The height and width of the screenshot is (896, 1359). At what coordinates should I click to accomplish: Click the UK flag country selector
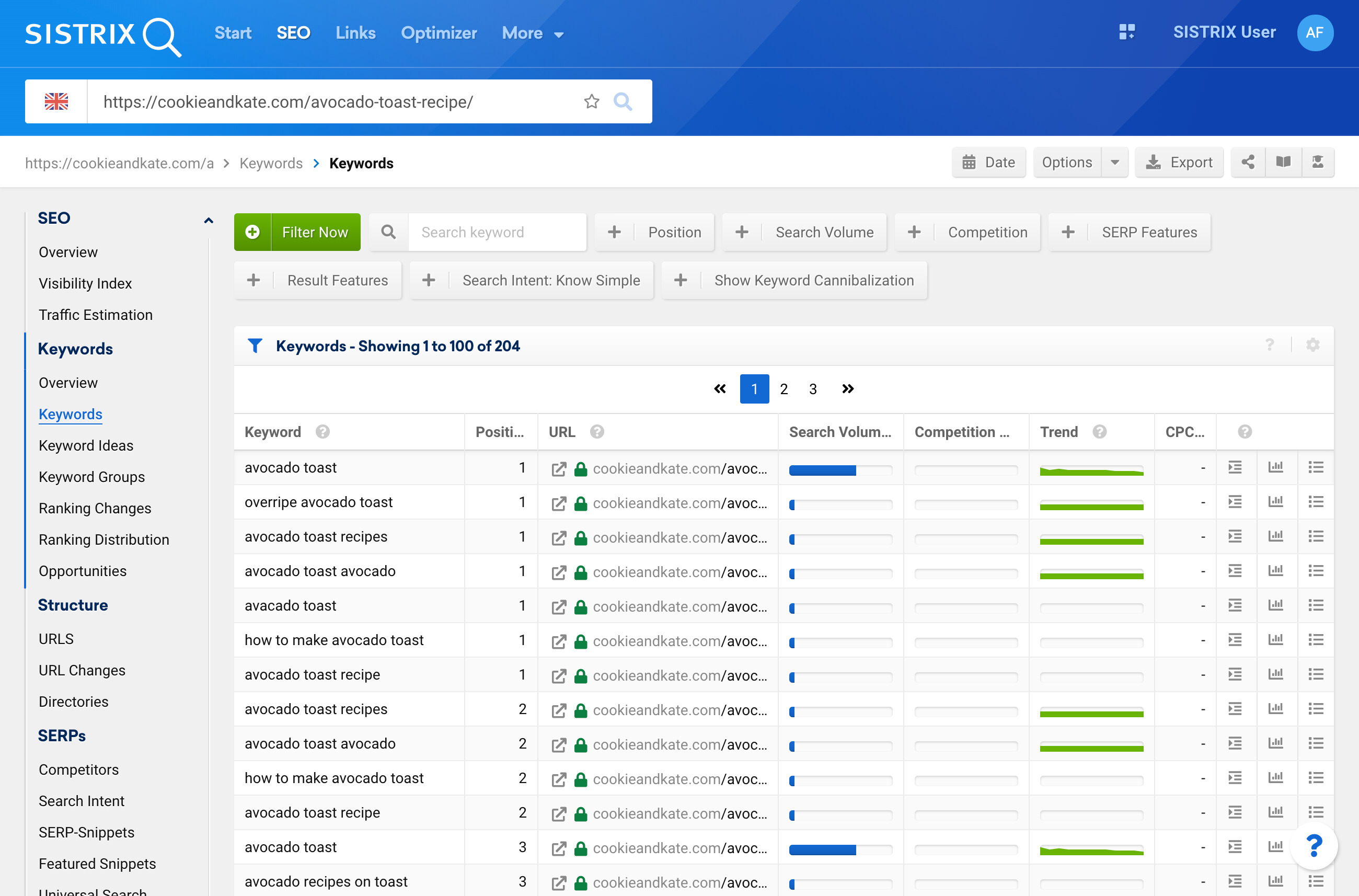click(x=56, y=102)
